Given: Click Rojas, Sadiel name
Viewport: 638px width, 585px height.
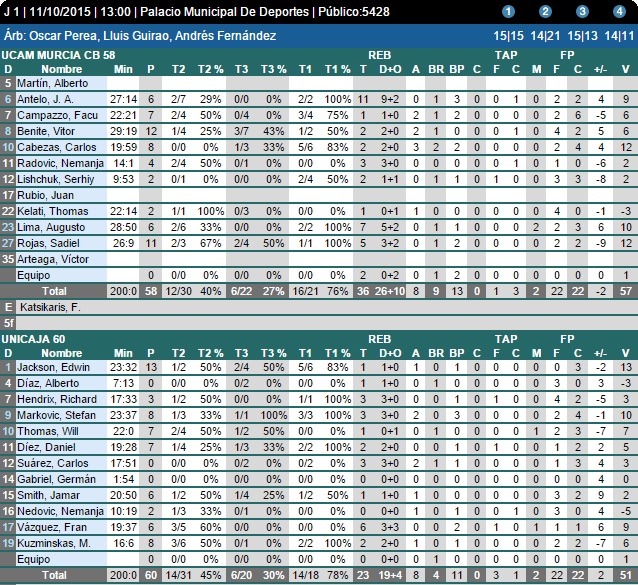Looking at the screenshot, I should (x=48, y=243).
